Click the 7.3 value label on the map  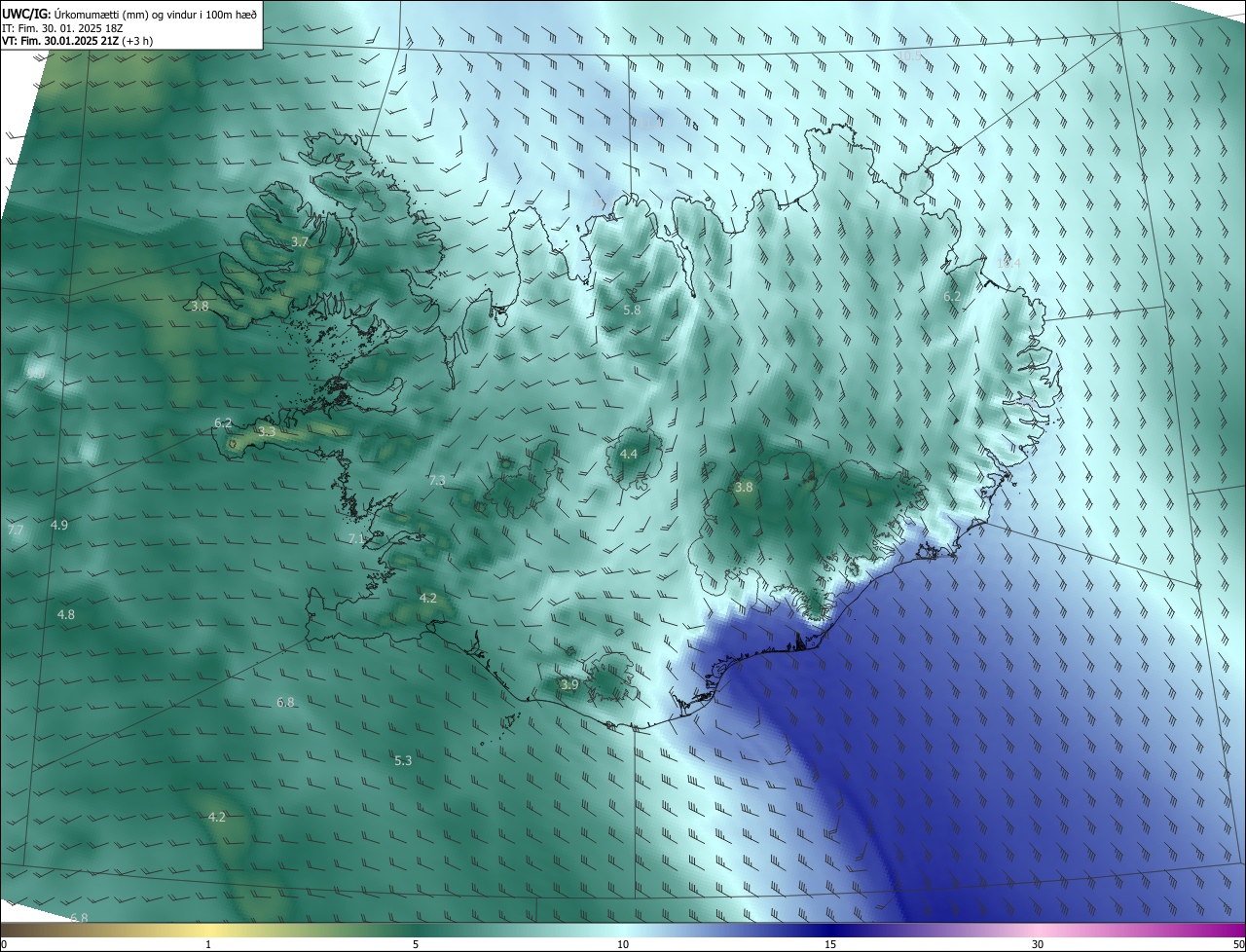point(437,480)
